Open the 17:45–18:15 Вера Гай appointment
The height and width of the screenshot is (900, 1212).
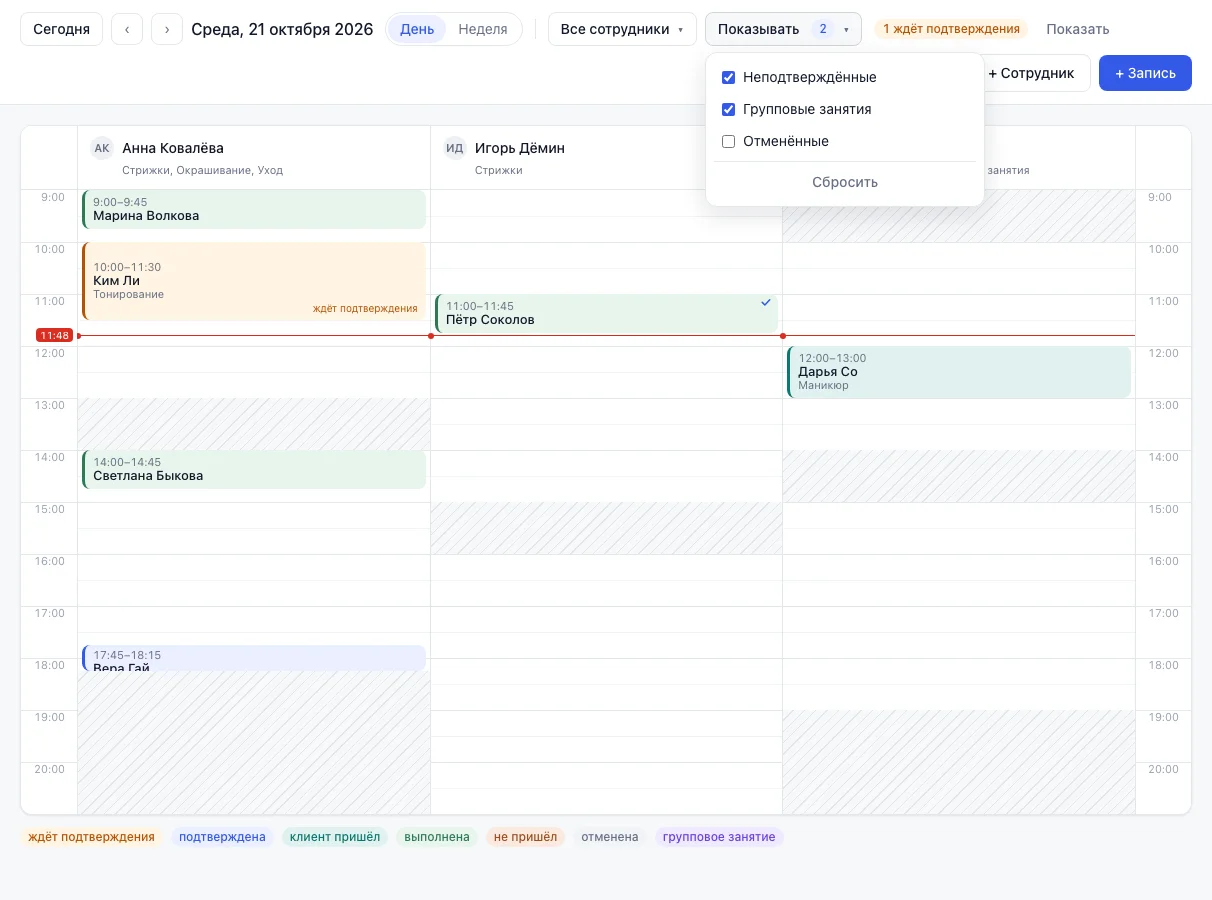click(x=254, y=658)
